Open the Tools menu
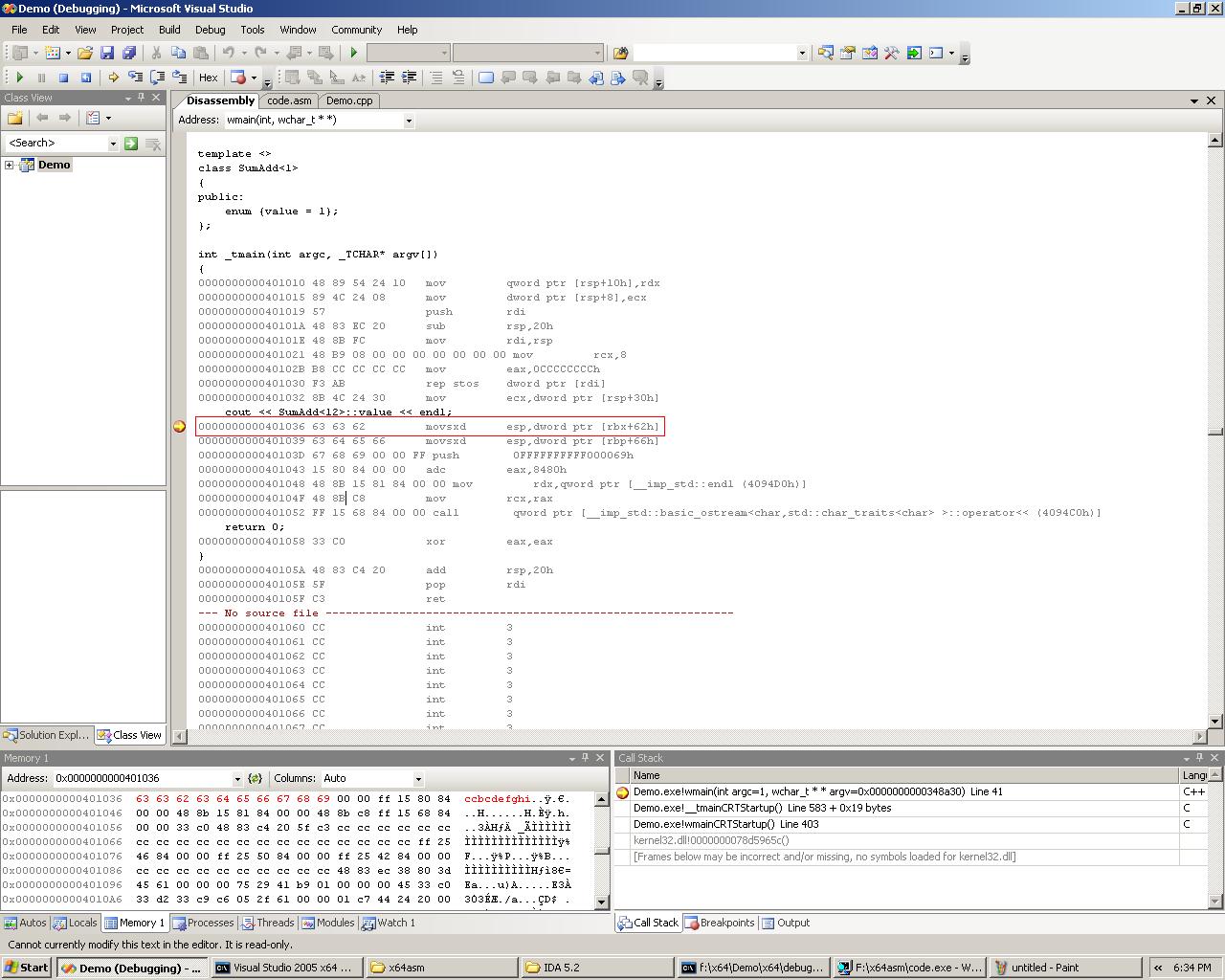1225x980 pixels. [x=253, y=30]
